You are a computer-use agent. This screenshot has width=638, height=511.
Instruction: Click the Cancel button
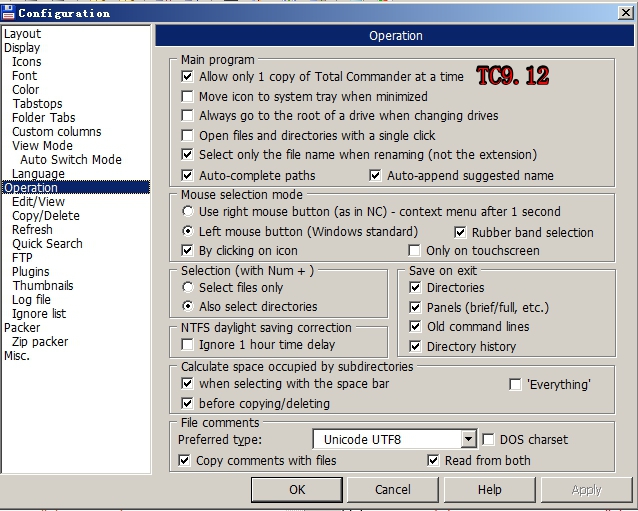(393, 489)
